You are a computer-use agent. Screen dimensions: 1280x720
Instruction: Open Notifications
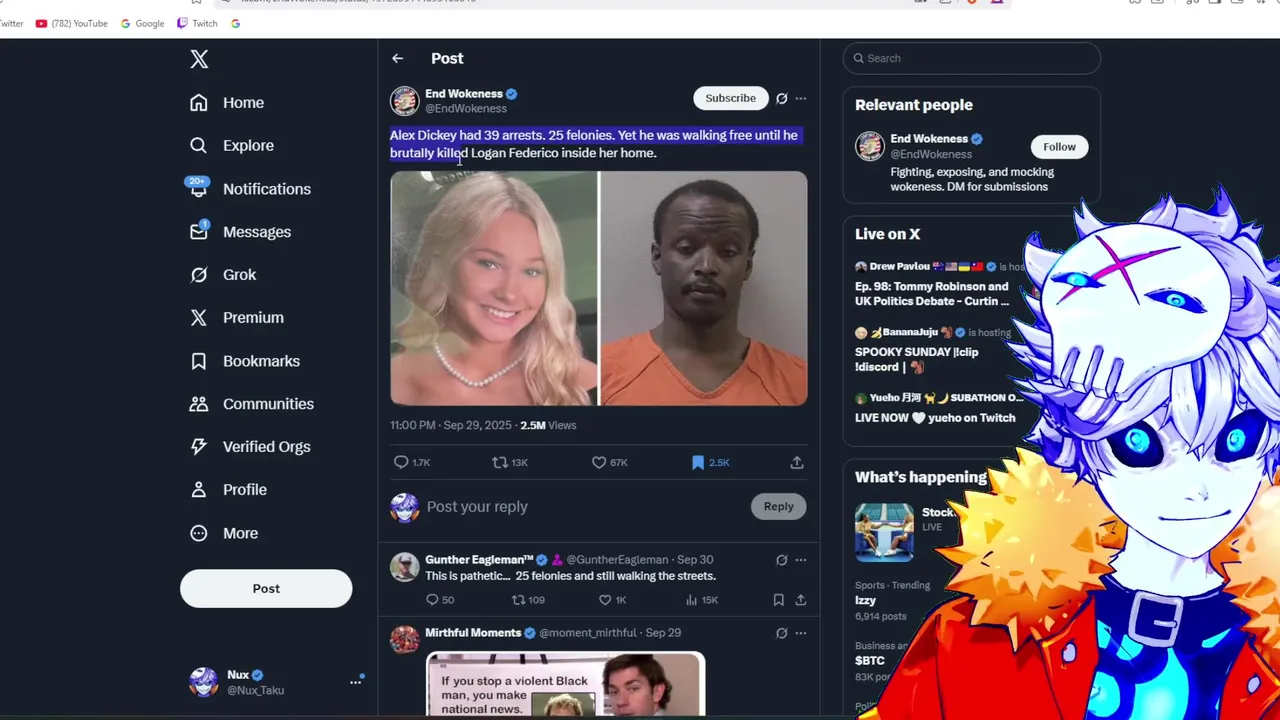coord(267,189)
